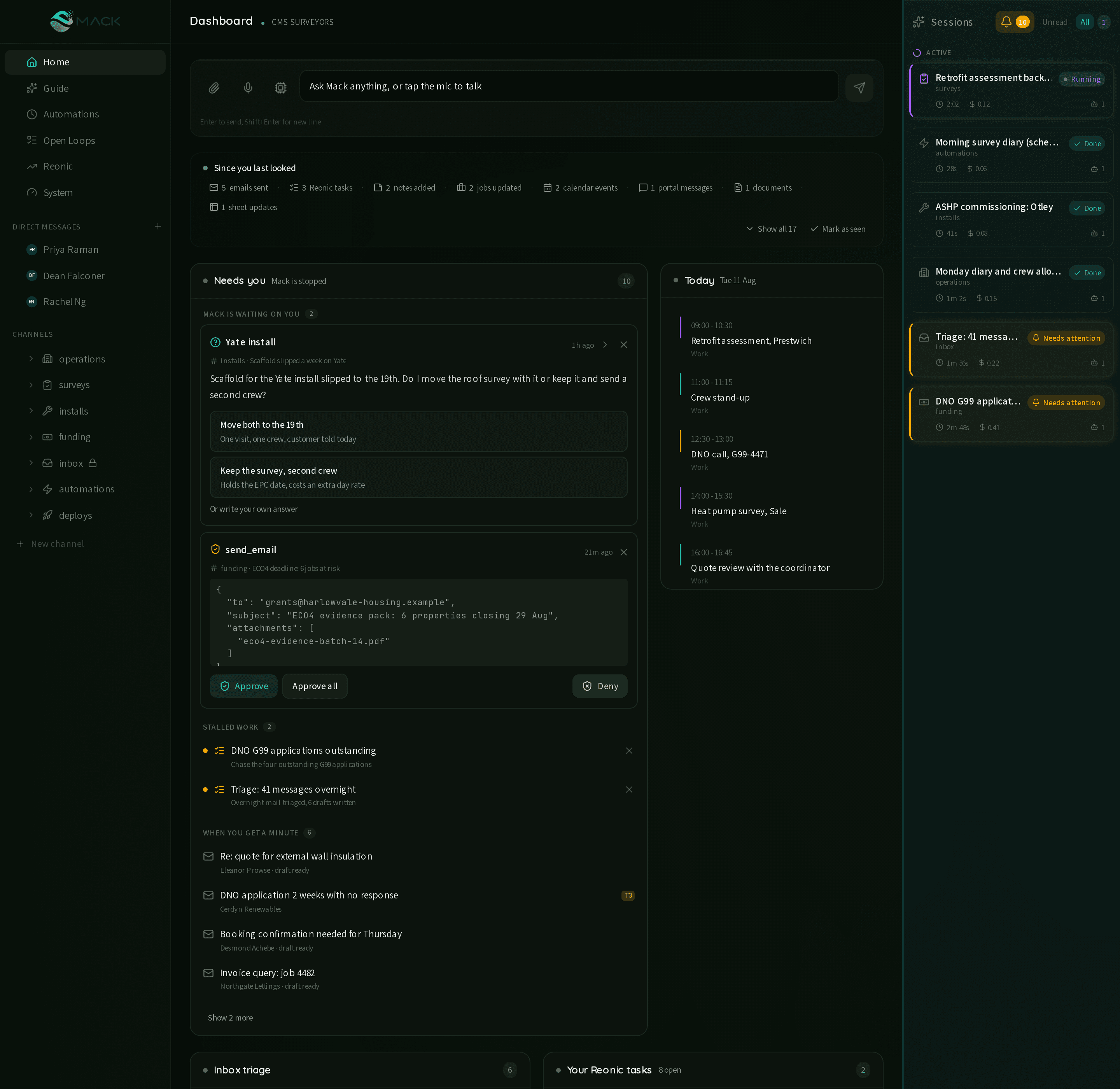The image size is (1120, 1089).
Task: Open the DNO G99 application session card
Action: pos(1011,414)
